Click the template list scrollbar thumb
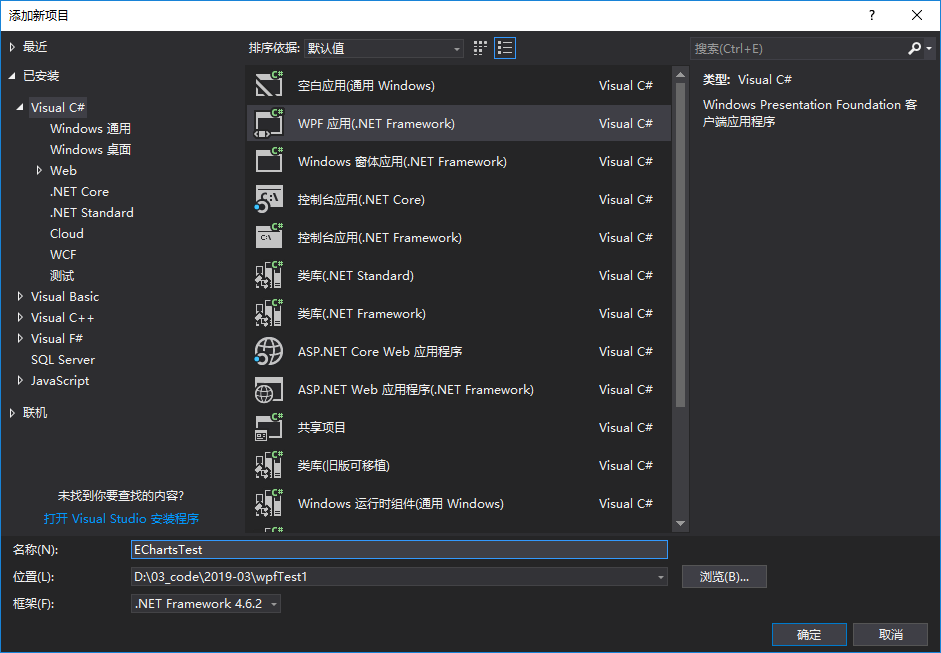The width and height of the screenshot is (941, 653). 680,245
